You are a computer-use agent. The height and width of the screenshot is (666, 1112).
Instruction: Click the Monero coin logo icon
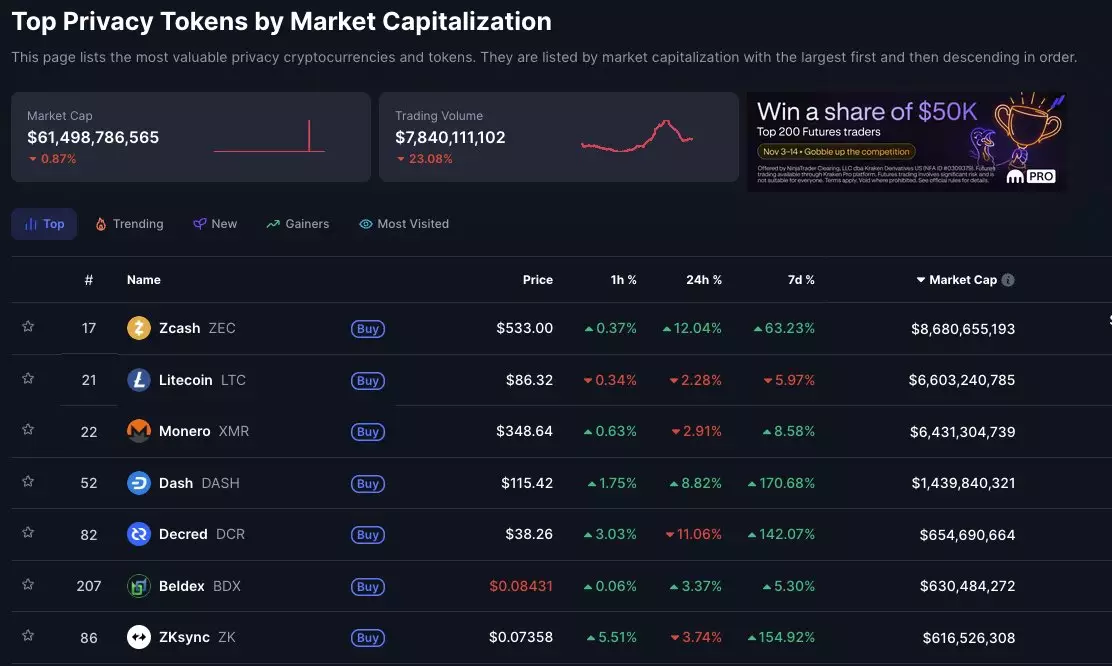[139, 431]
